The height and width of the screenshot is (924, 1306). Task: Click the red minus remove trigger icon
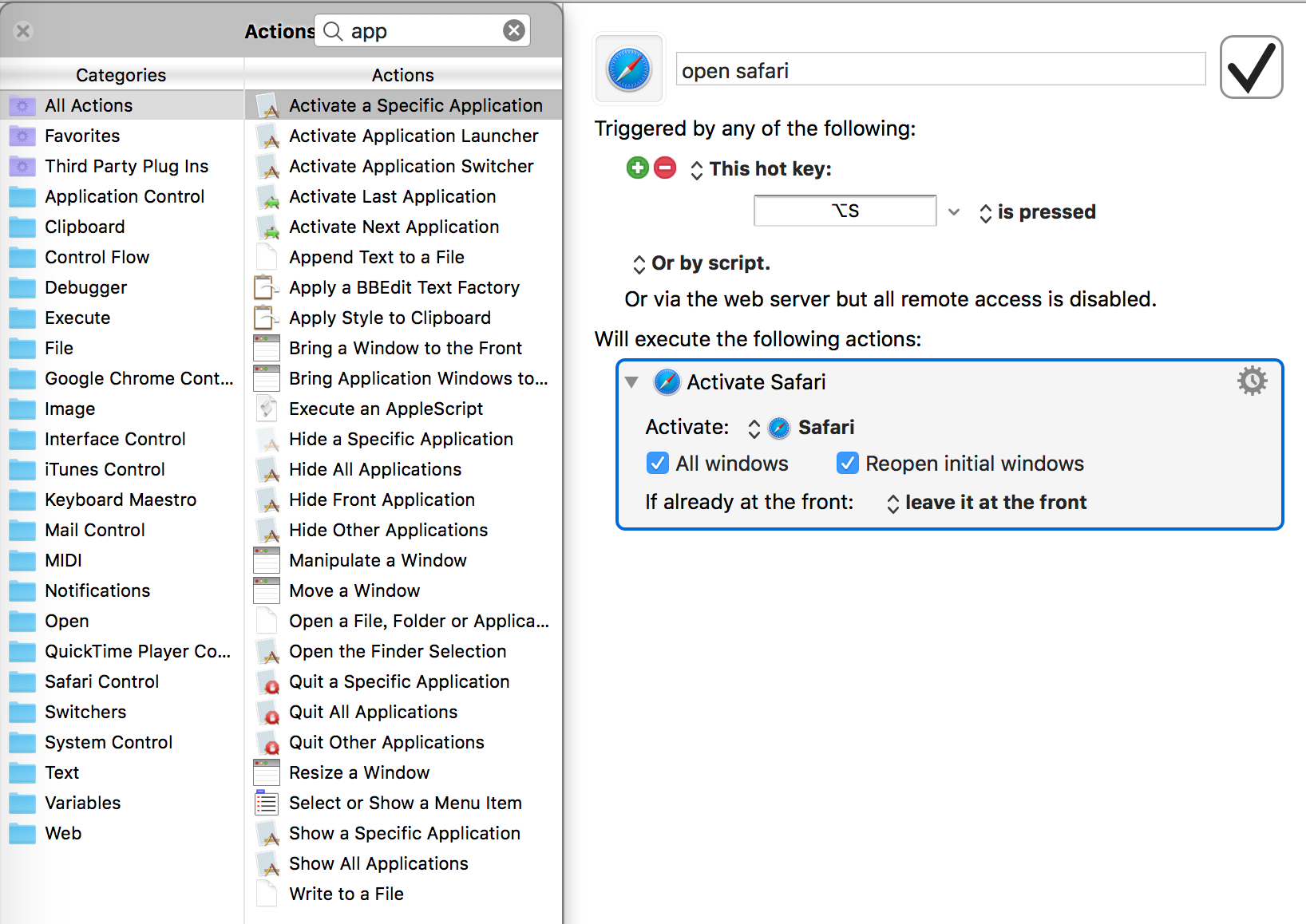665,168
